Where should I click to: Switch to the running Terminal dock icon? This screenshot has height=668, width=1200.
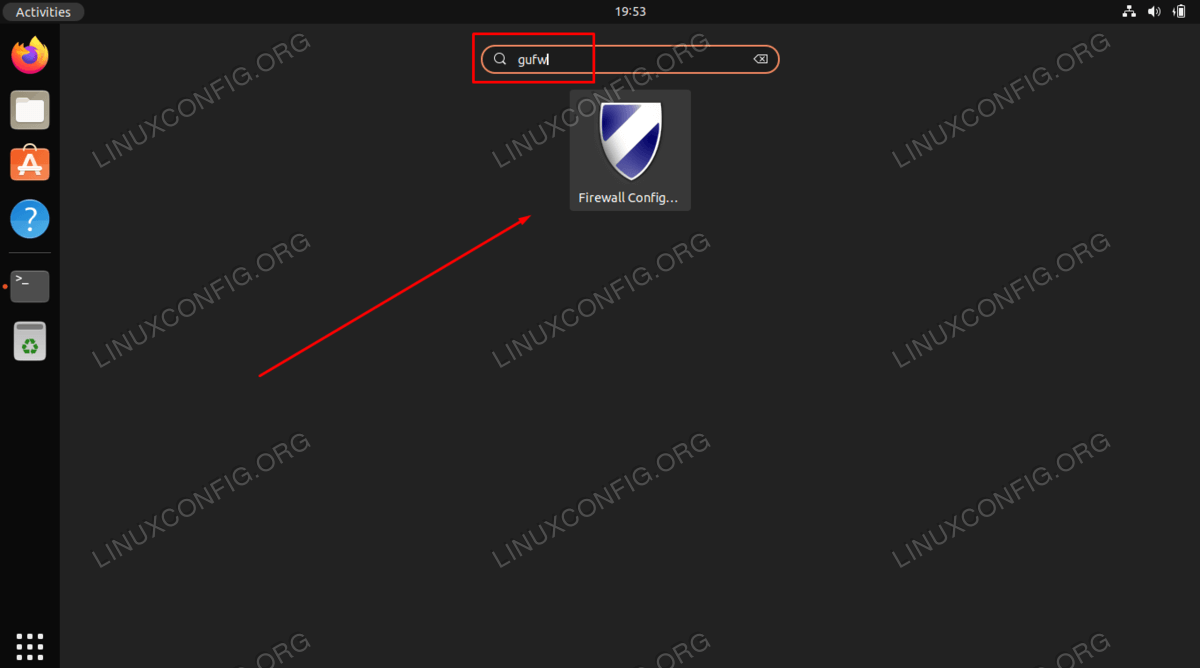[30, 286]
